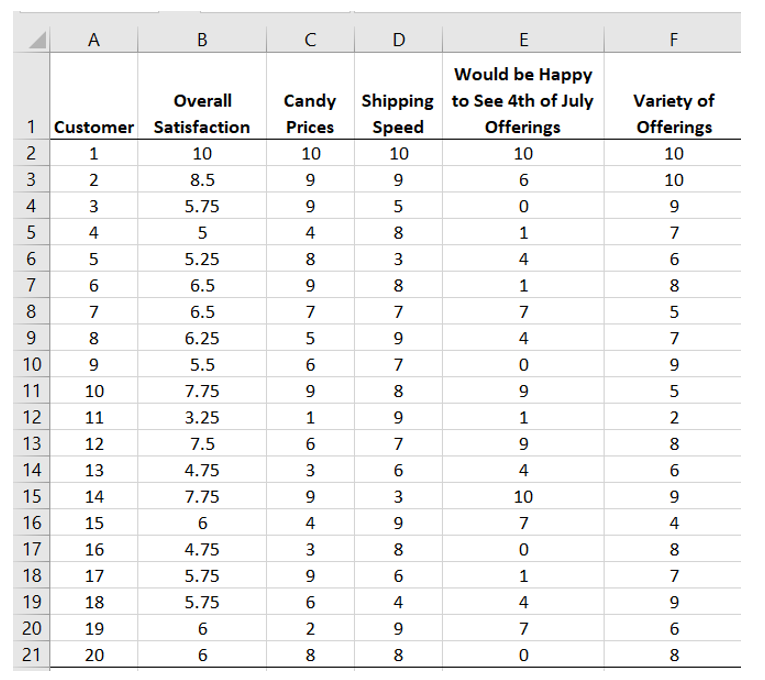
Task: Click the Candy Prices header cell
Action: 310,96
